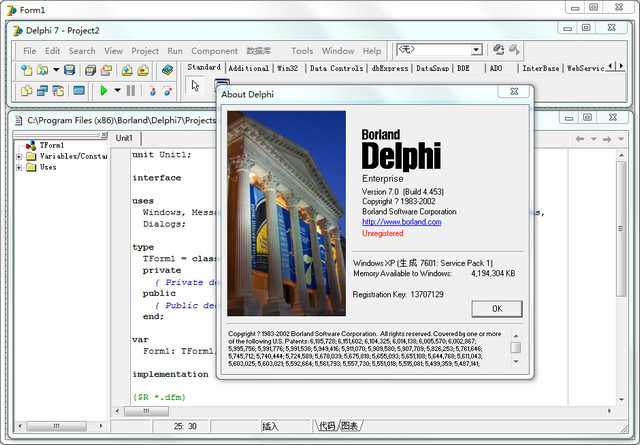Open the Search menu
640x445 pixels.
pyautogui.click(x=82, y=51)
